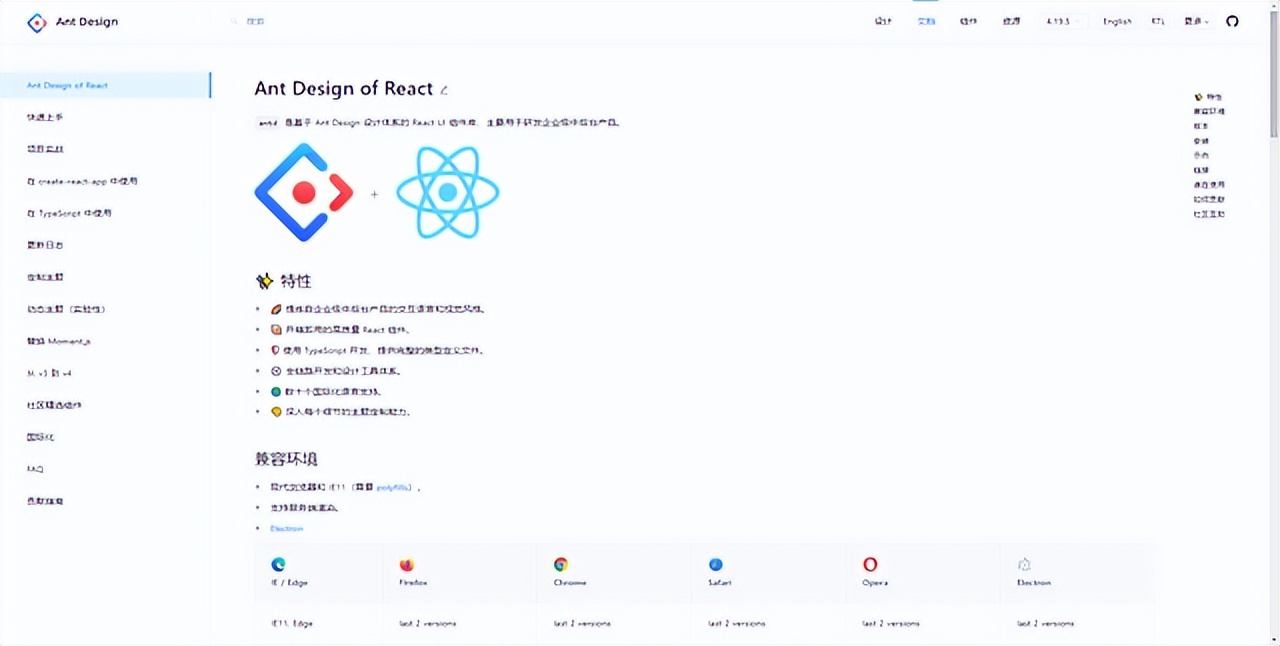The width and height of the screenshot is (1280, 646).
Task: Click the large Ant Design logo image
Action: coord(304,192)
